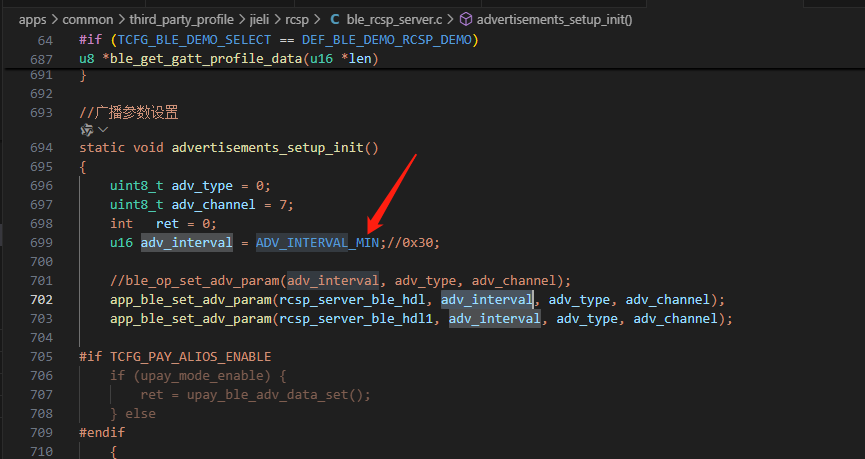Click uint8_t type on line 696
The height and width of the screenshot is (459, 865).
[136, 186]
